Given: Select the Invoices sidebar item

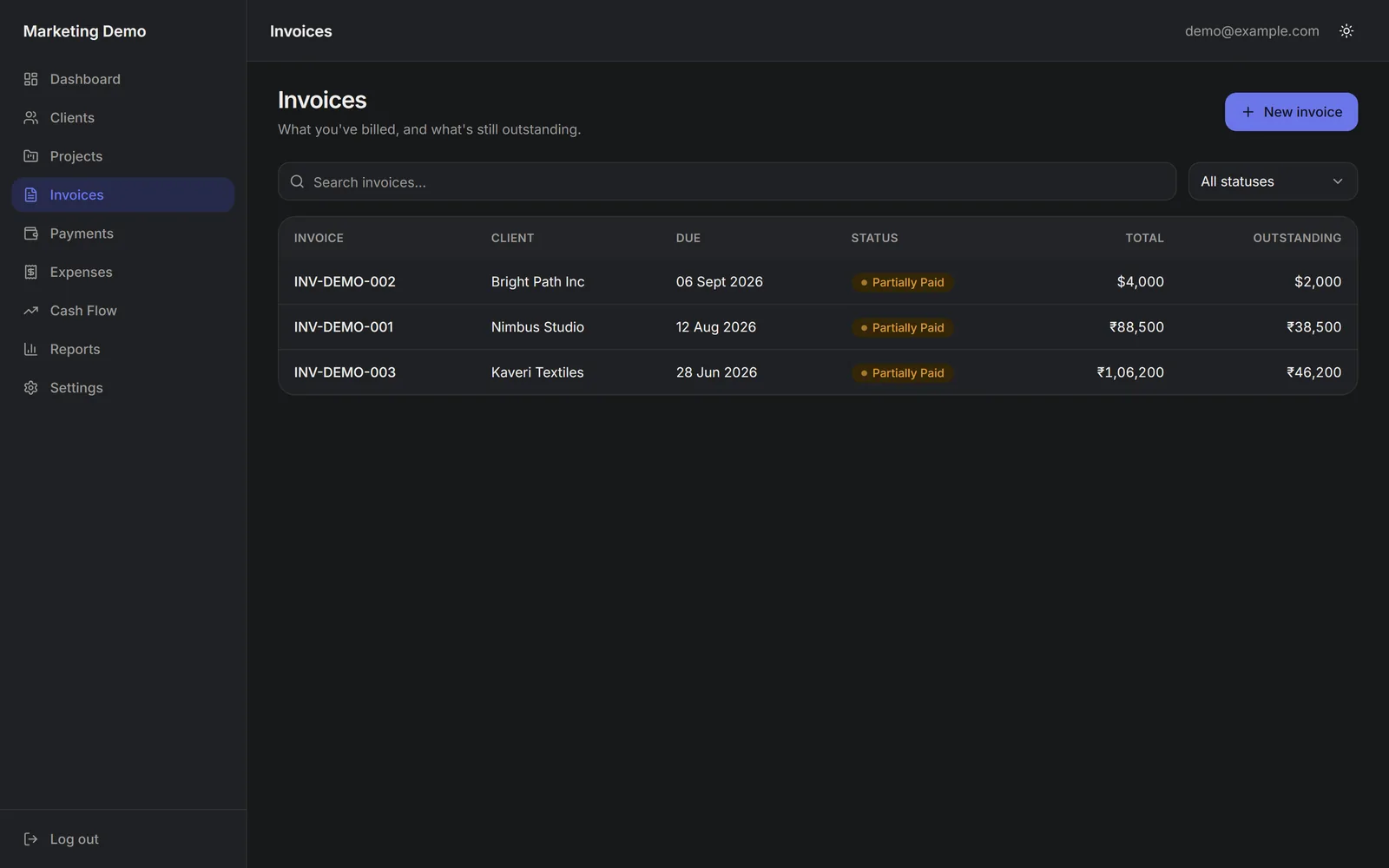Looking at the screenshot, I should 123,194.
